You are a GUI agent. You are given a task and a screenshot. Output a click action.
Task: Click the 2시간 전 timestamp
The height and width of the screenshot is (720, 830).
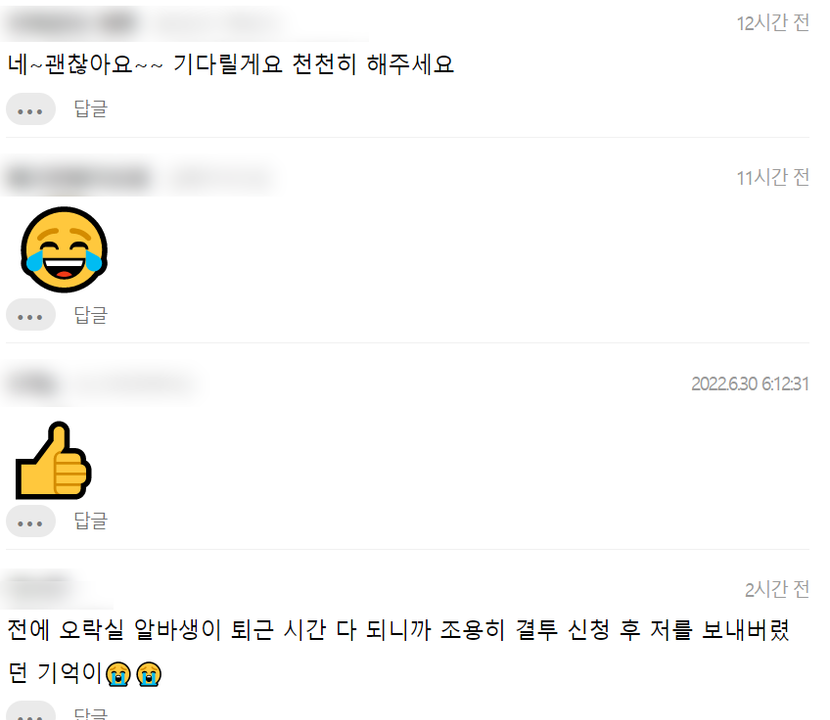[777, 589]
